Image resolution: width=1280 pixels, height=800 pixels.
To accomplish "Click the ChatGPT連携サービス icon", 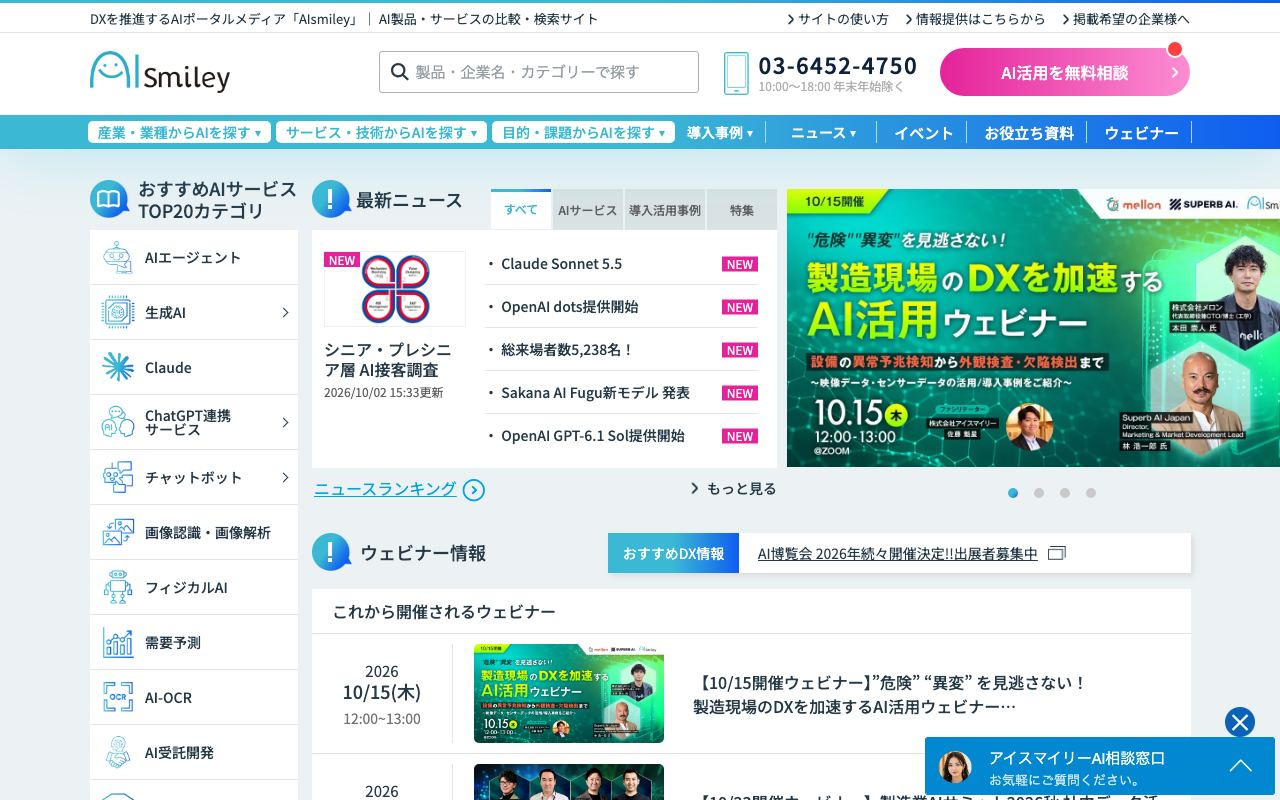I will tap(118, 422).
